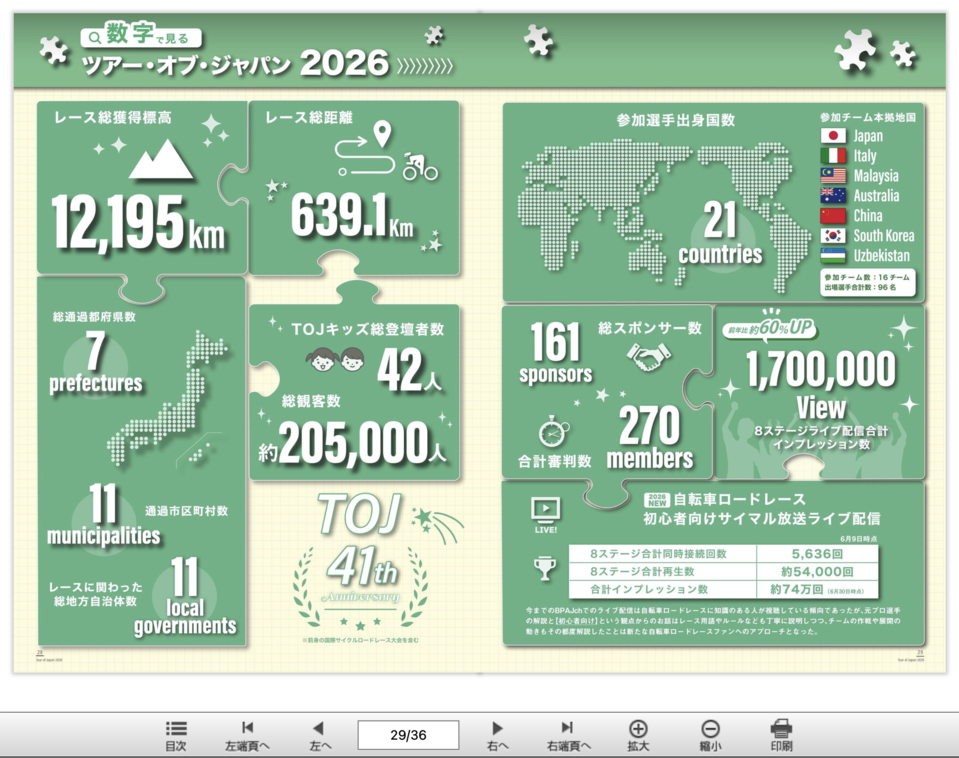Jump to the rightmost page (右端頁へ)

coord(568,735)
